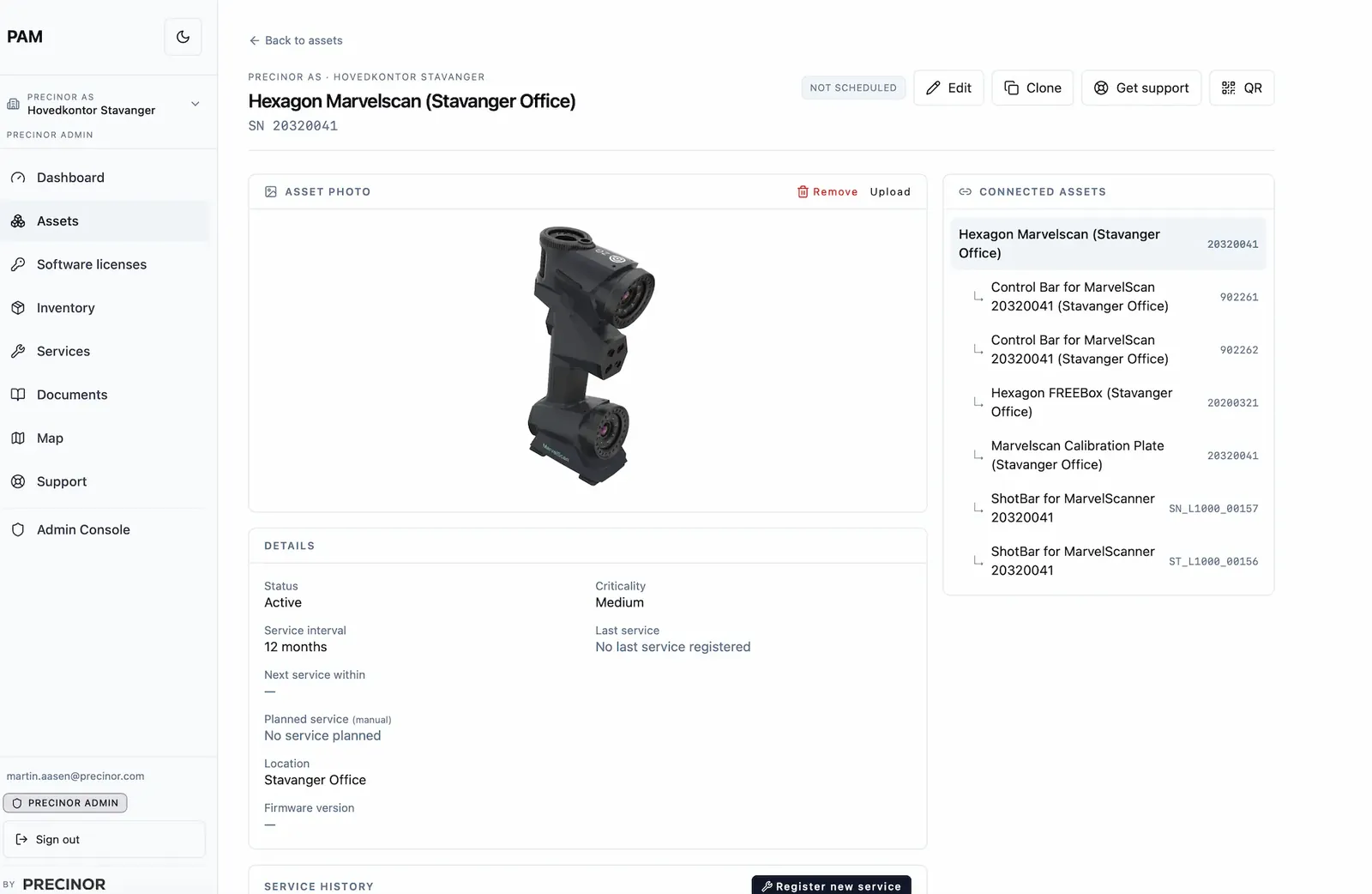Click Get support button
The width and height of the screenshot is (1372, 894).
coord(1141,88)
